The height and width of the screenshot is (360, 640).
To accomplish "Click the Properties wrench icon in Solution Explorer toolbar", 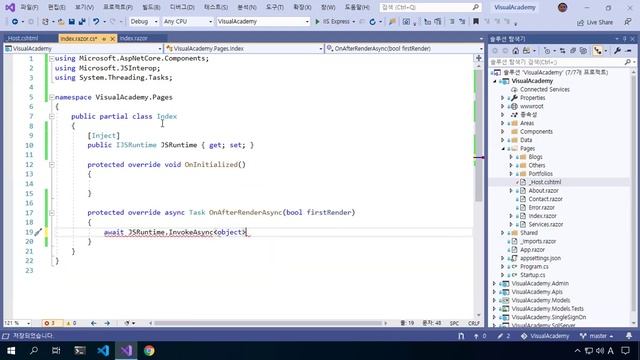I will [x=618, y=51].
